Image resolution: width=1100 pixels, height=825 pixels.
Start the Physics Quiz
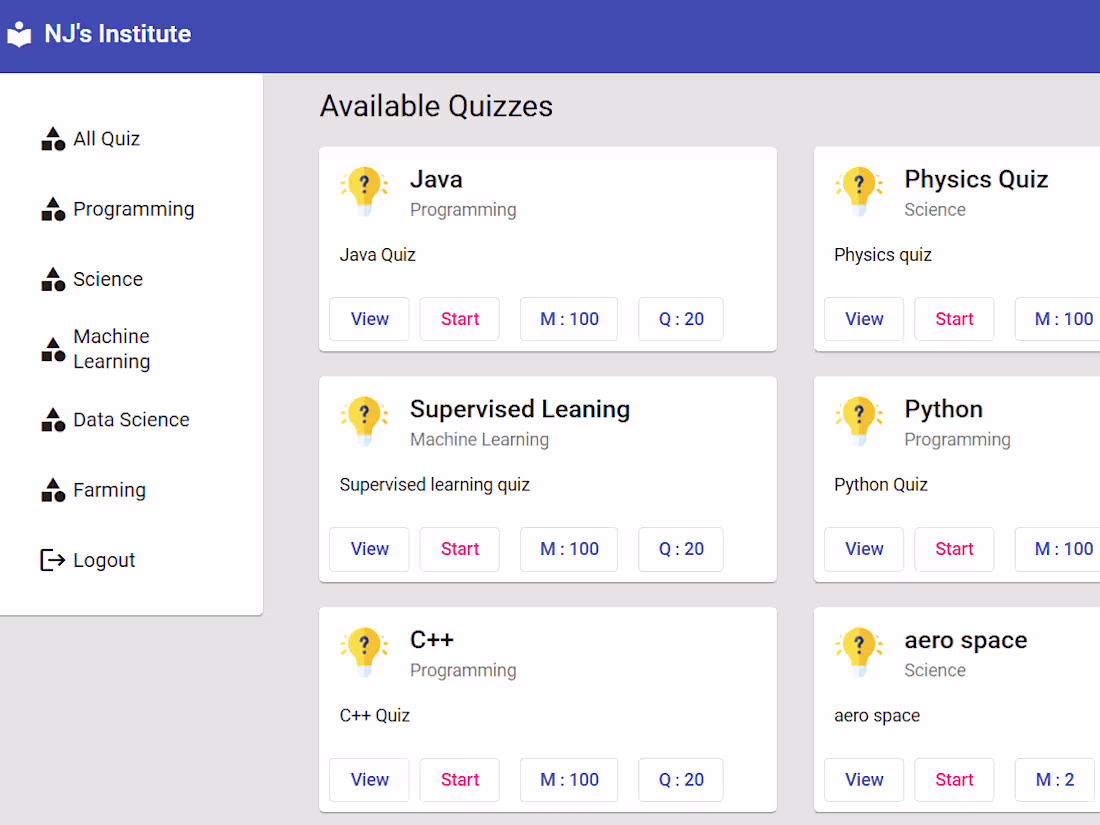point(953,318)
